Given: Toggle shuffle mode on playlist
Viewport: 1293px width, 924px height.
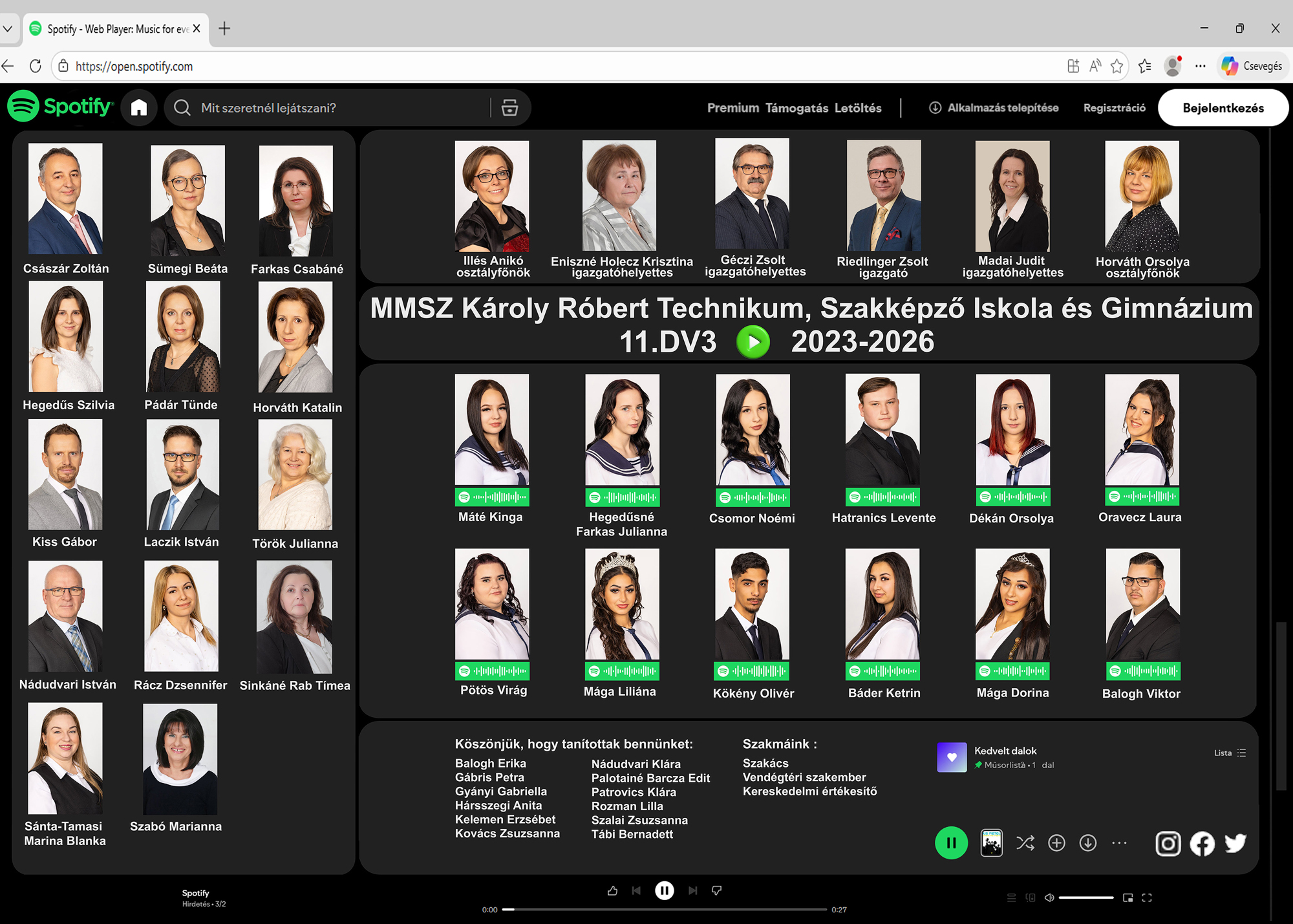Looking at the screenshot, I should click(x=1025, y=843).
